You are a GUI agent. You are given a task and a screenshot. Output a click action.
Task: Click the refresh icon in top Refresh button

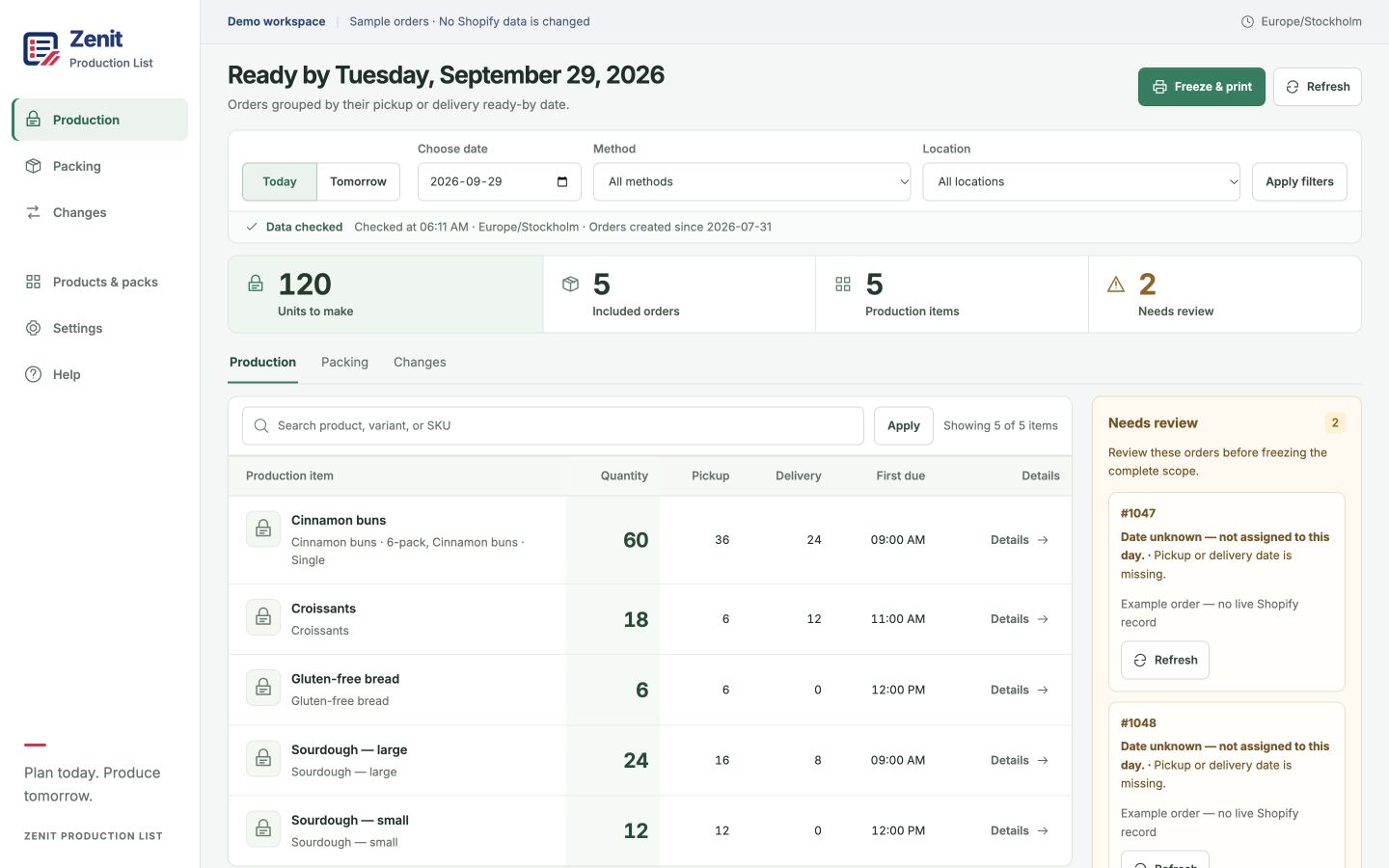(x=1293, y=87)
